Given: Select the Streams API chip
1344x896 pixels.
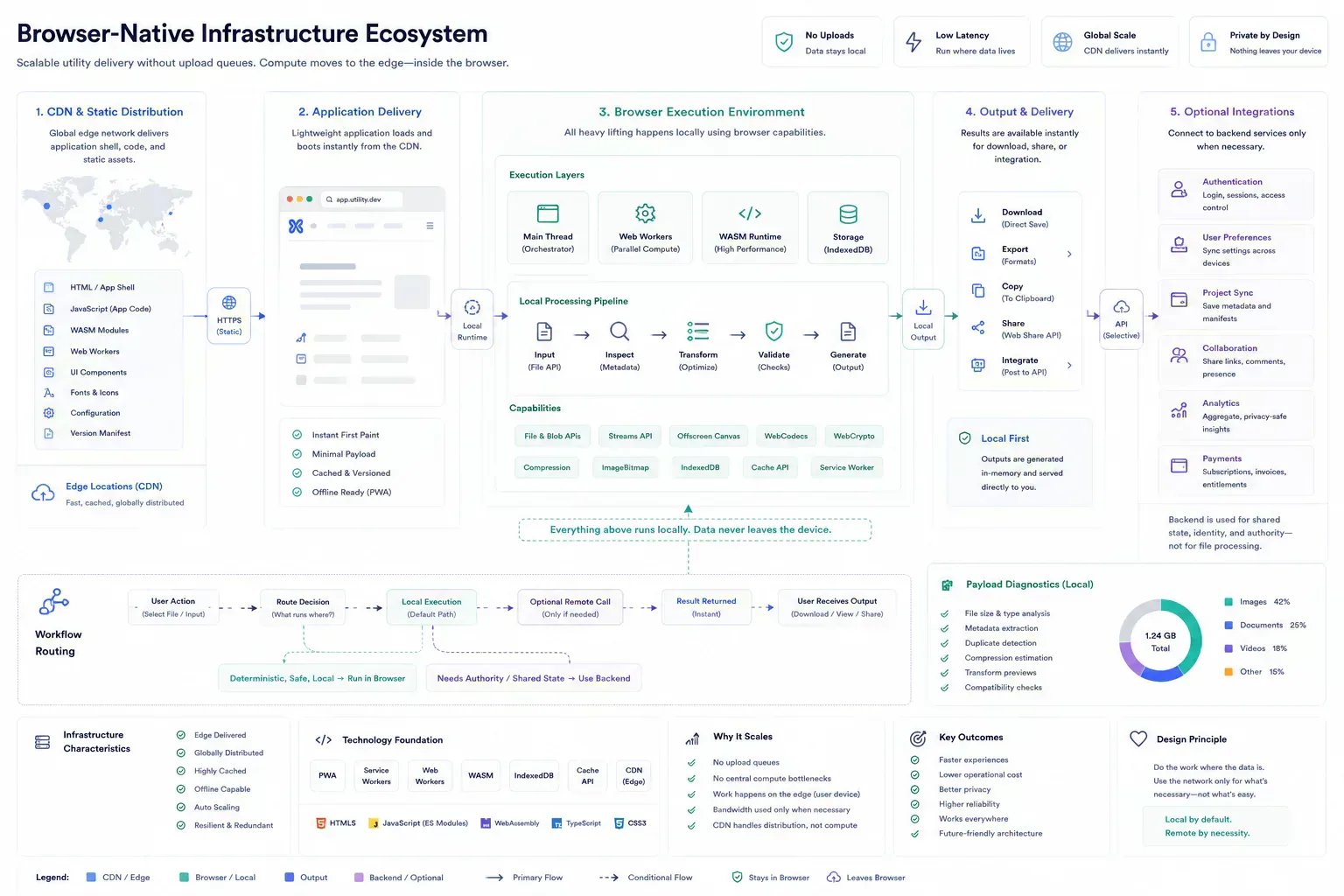Looking at the screenshot, I should coord(630,436).
